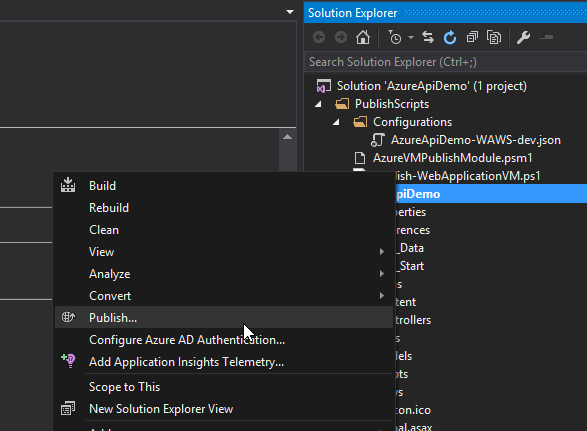Open AzureApiDemo-WAWS-dev.json file
The height and width of the screenshot is (431, 587).
point(476,140)
